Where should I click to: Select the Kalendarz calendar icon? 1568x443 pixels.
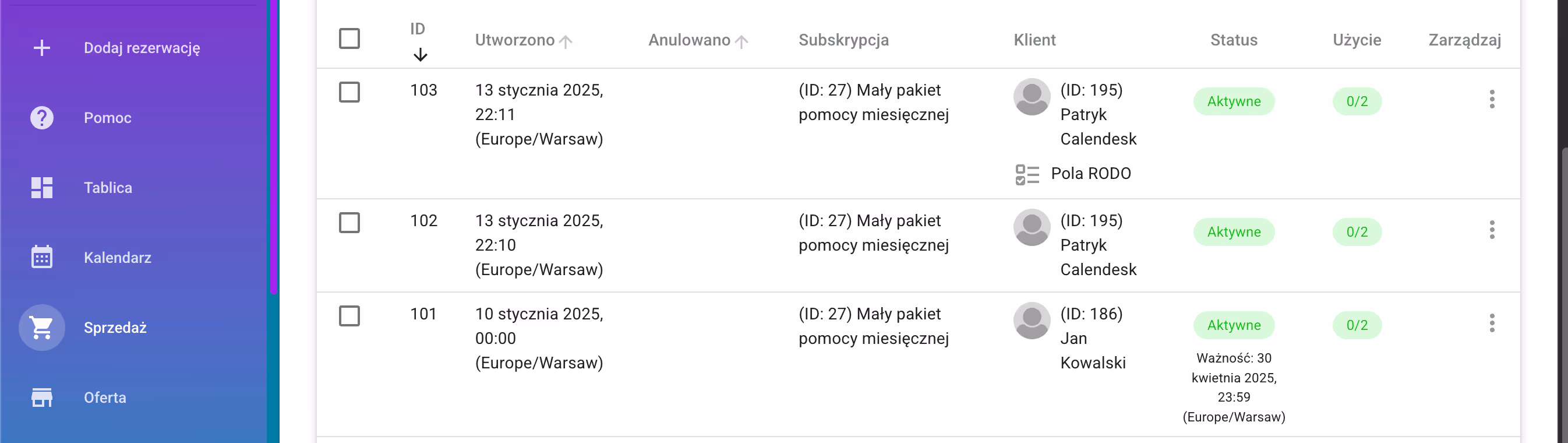(41, 257)
